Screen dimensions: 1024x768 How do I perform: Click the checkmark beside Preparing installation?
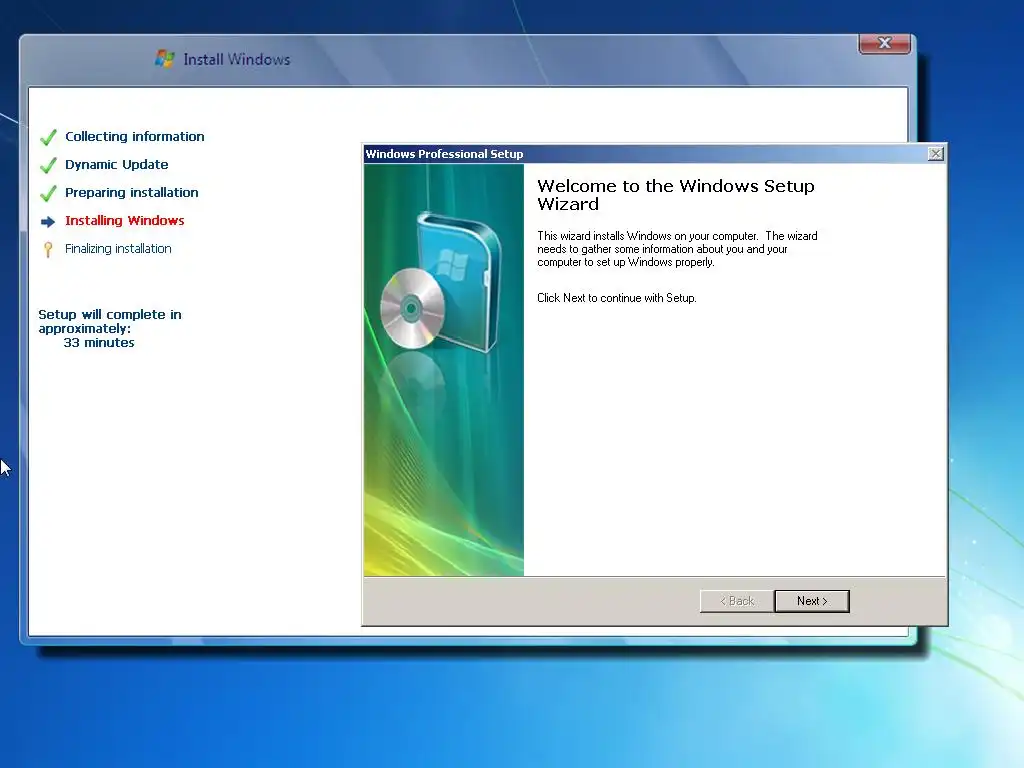point(48,193)
